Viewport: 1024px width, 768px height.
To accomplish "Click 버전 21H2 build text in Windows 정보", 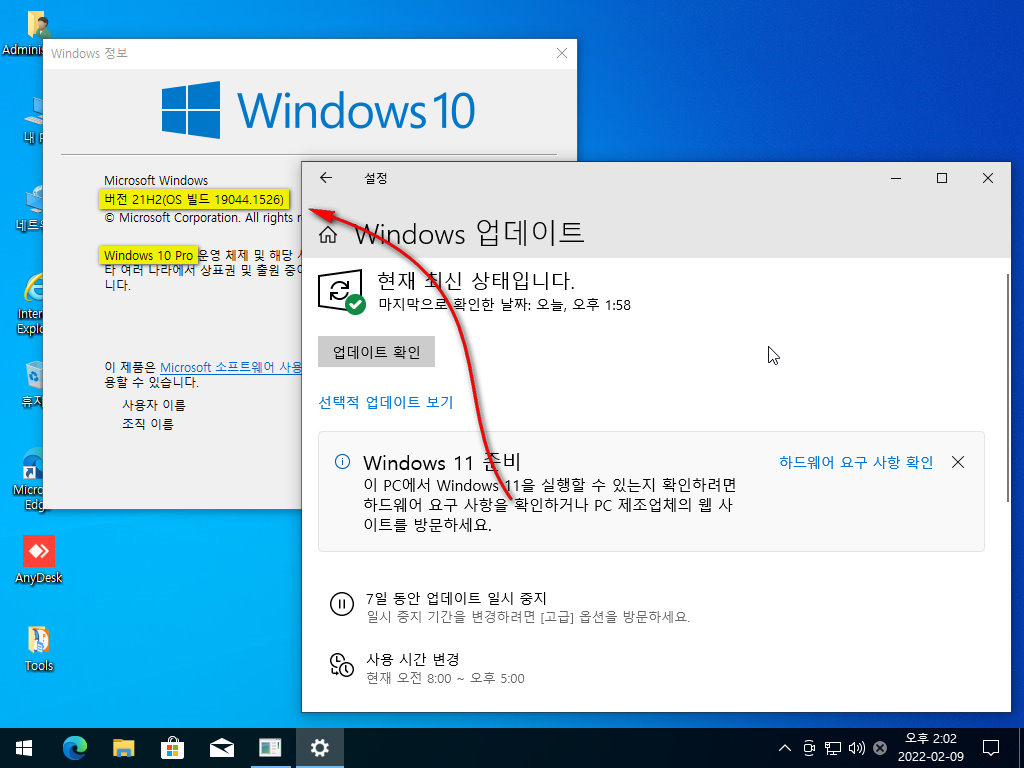I will [x=194, y=199].
